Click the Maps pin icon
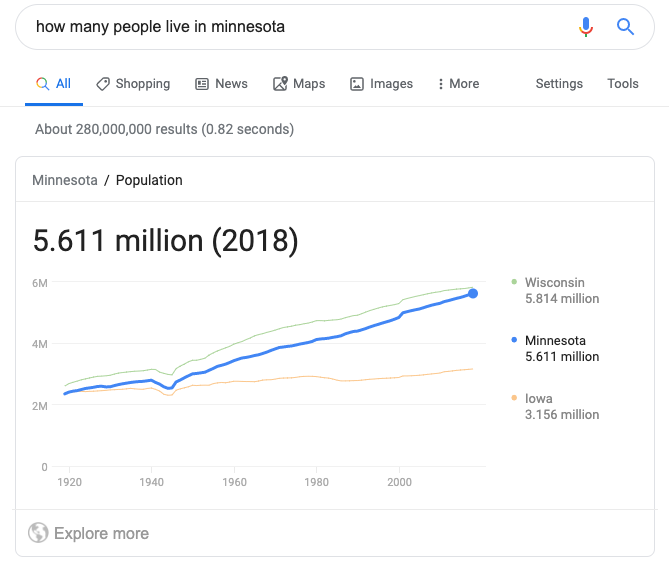This screenshot has height=563, width=669. 280,84
